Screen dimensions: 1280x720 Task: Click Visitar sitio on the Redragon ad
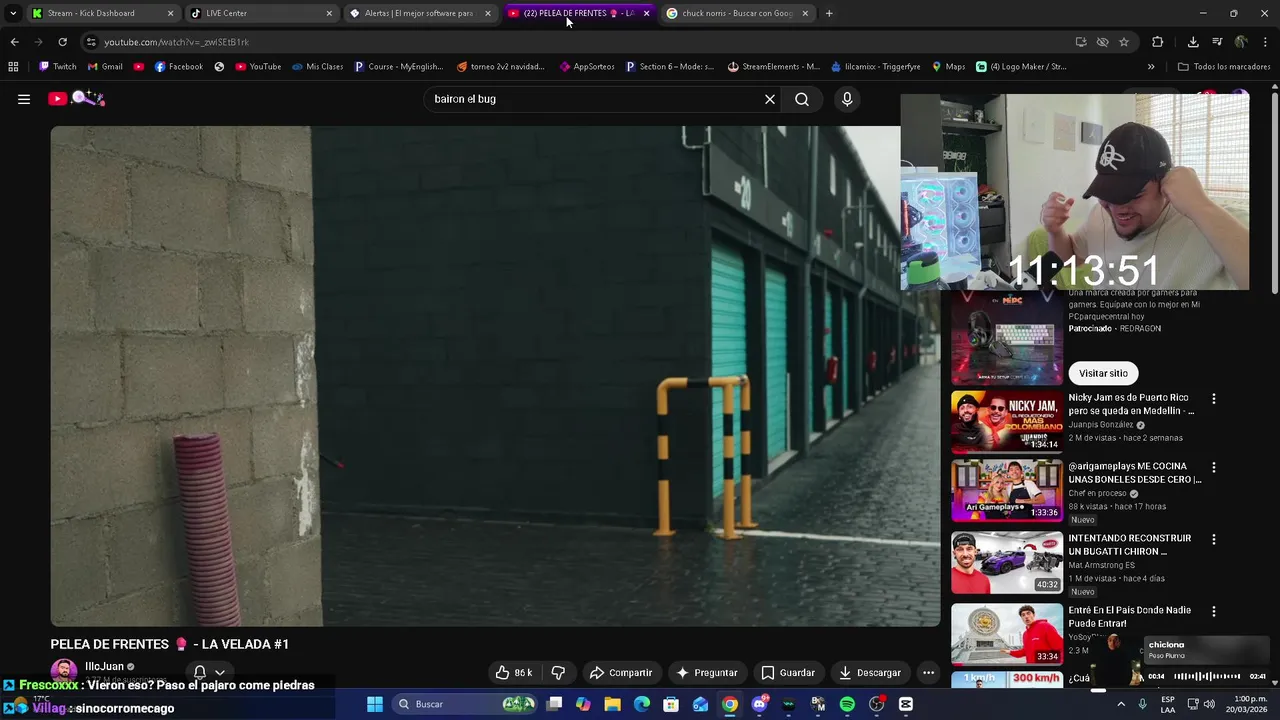[1103, 373]
